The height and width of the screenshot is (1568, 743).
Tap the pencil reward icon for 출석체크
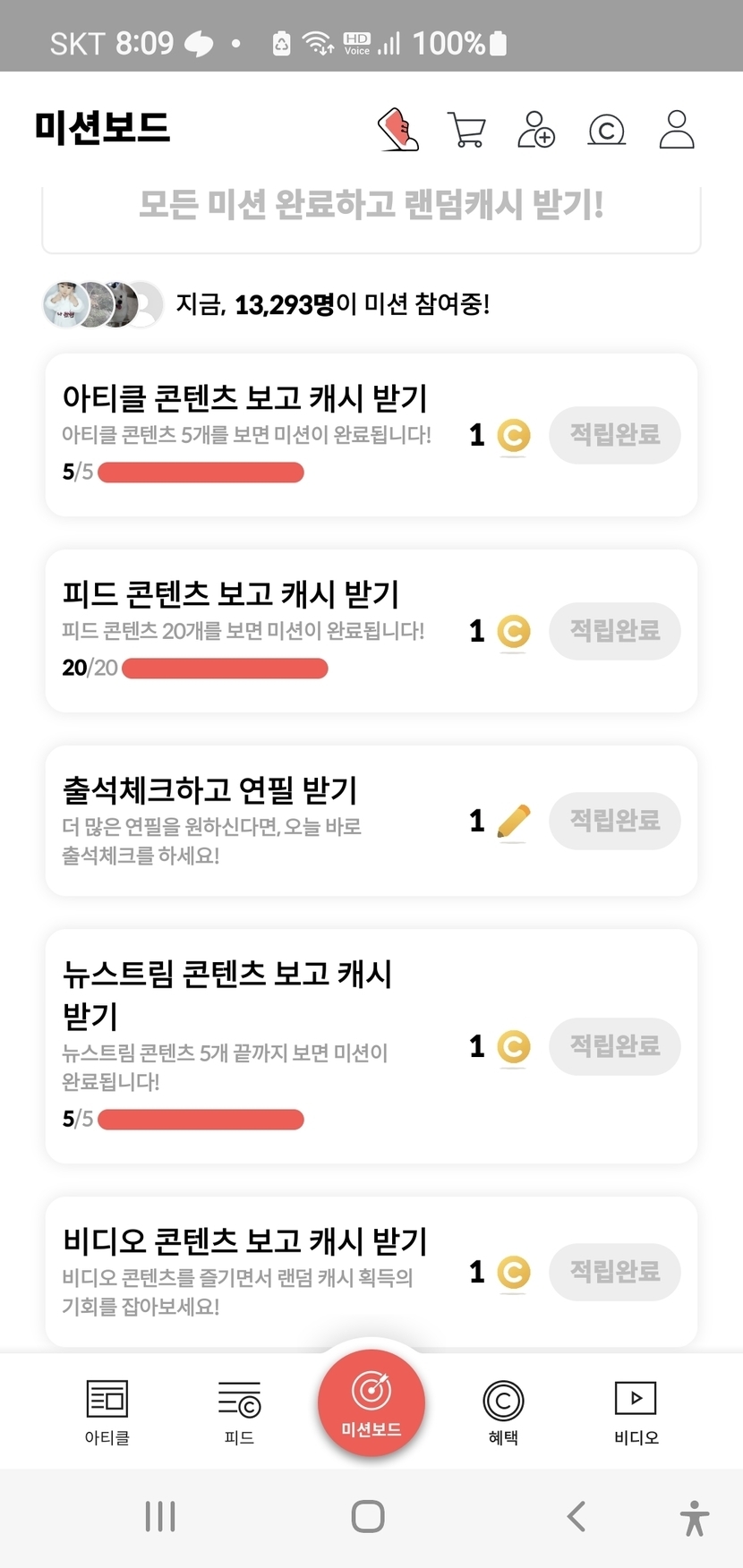tap(513, 822)
